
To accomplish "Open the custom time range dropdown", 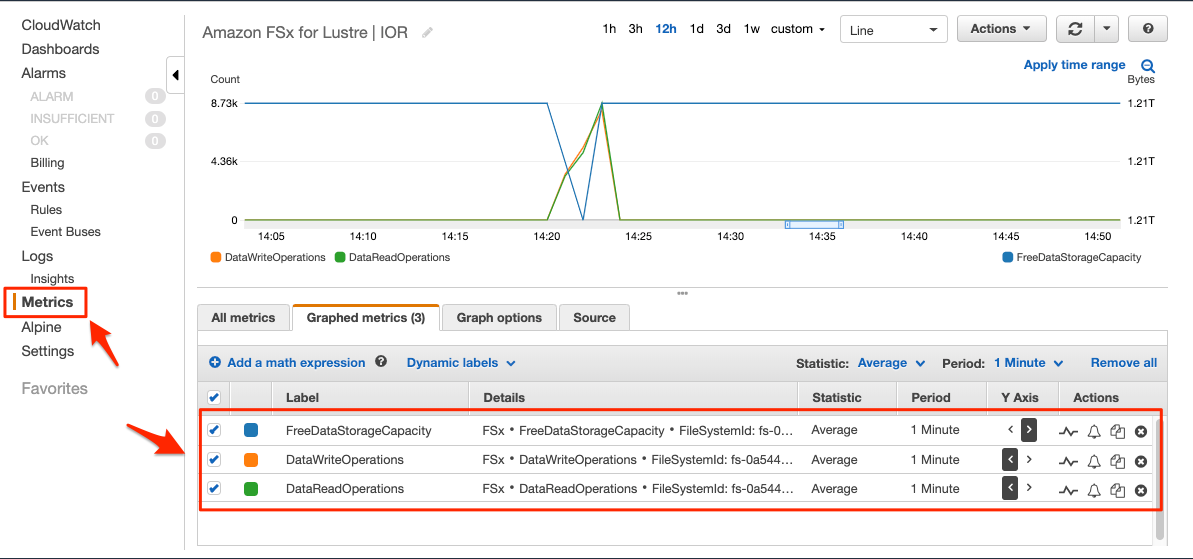I will pyautogui.click(x=797, y=29).
